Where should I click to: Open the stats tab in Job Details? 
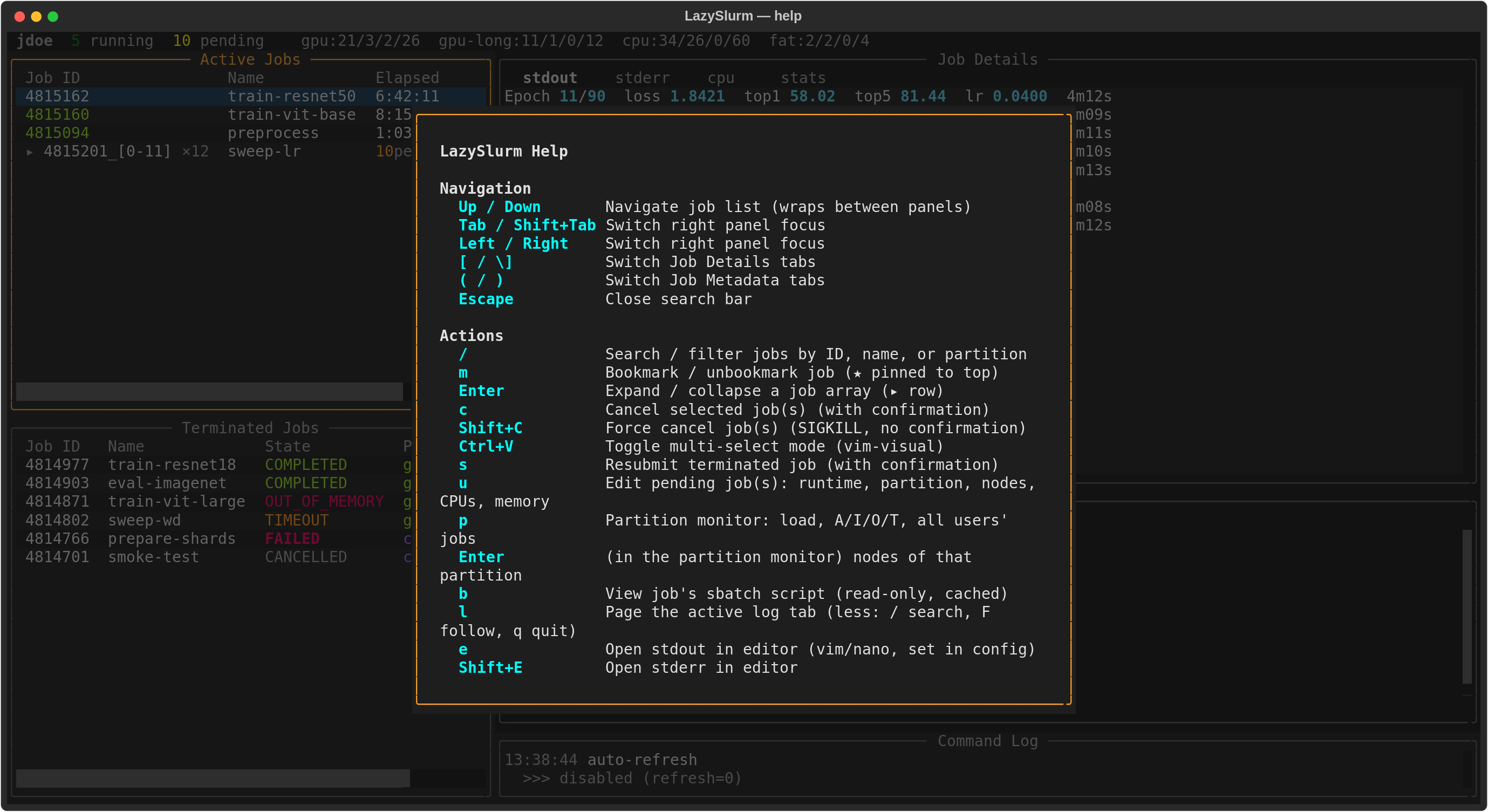coord(803,78)
